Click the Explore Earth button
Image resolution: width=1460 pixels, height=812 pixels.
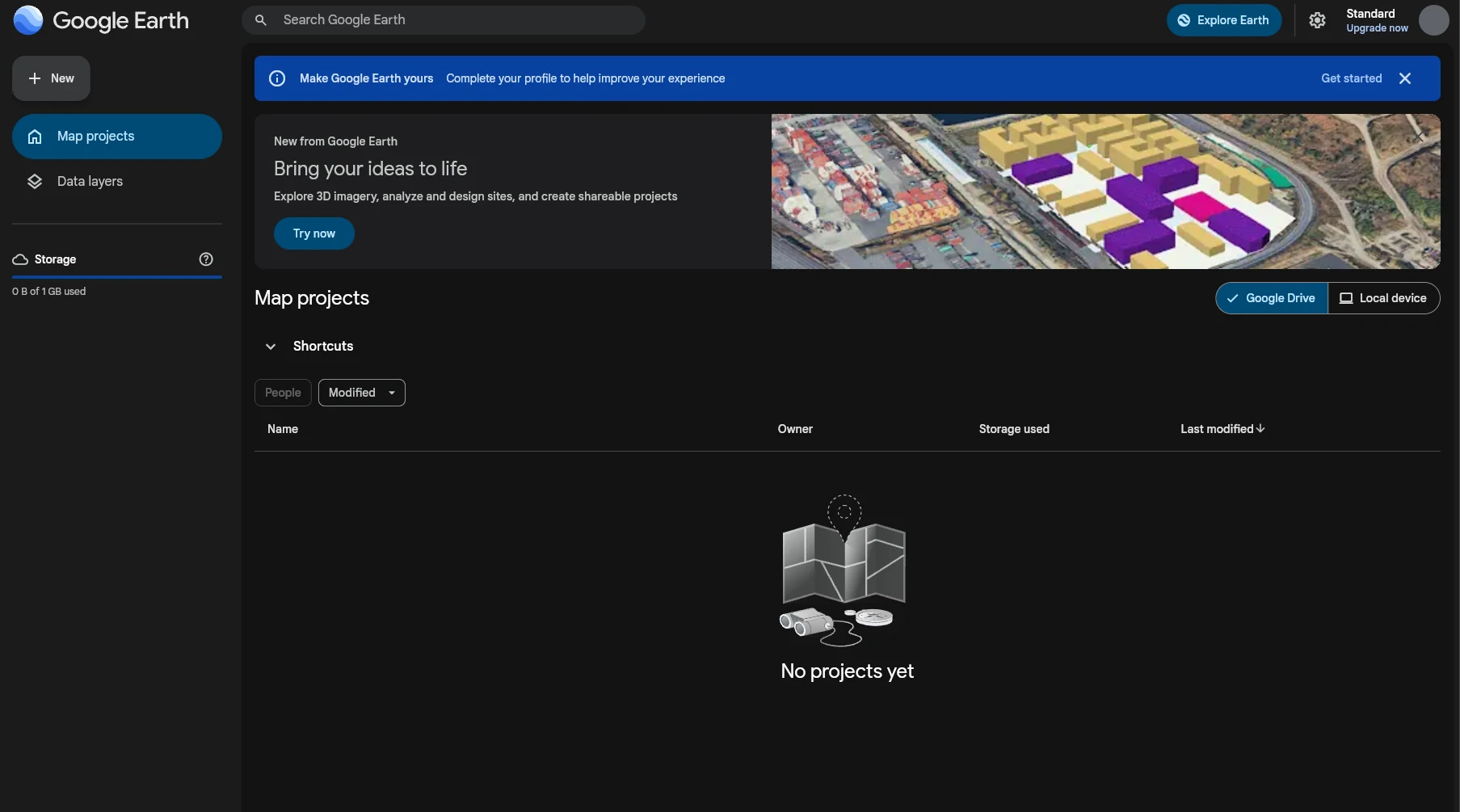(x=1224, y=20)
